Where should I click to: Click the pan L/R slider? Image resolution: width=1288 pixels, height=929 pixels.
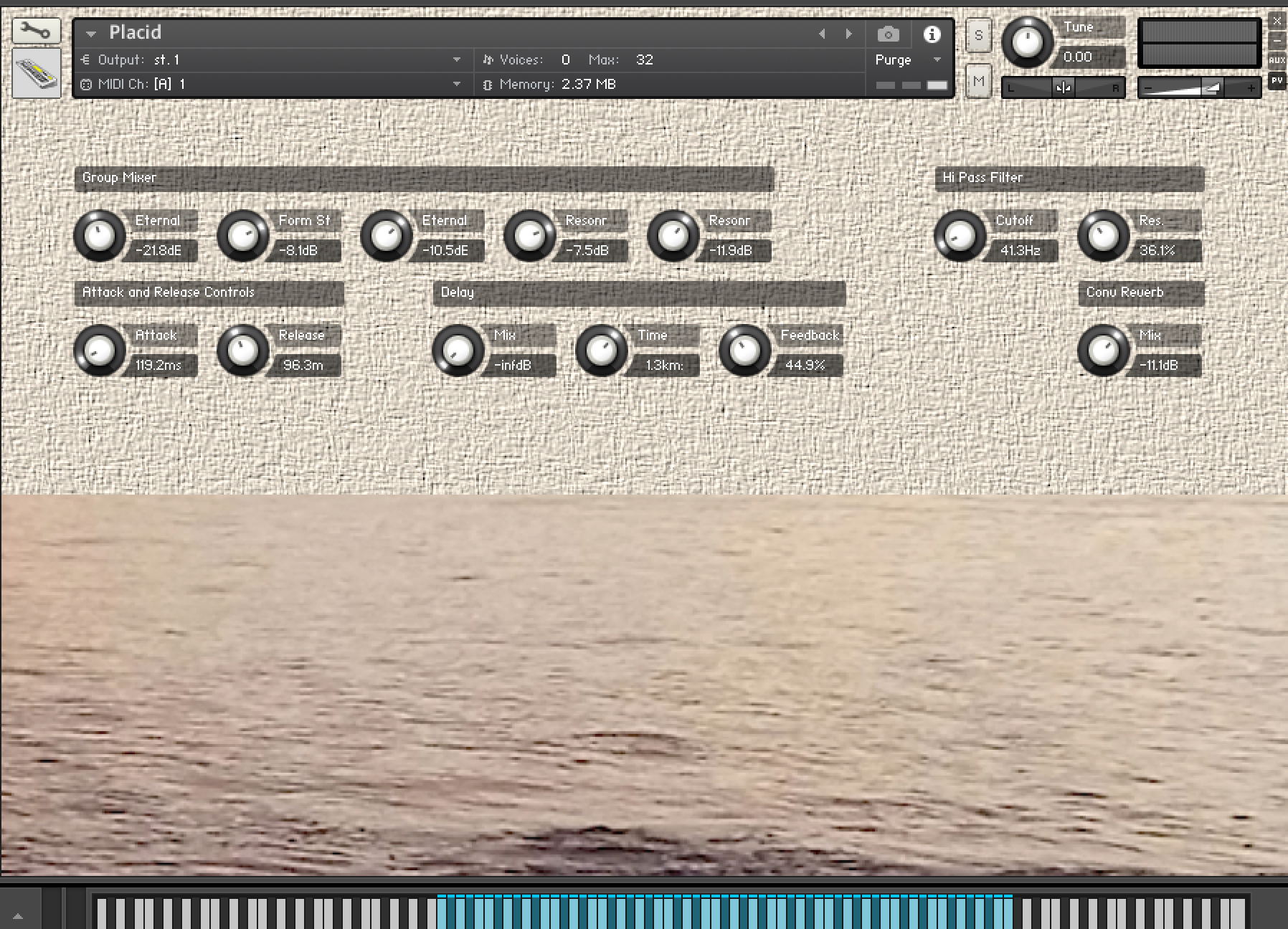[1063, 87]
